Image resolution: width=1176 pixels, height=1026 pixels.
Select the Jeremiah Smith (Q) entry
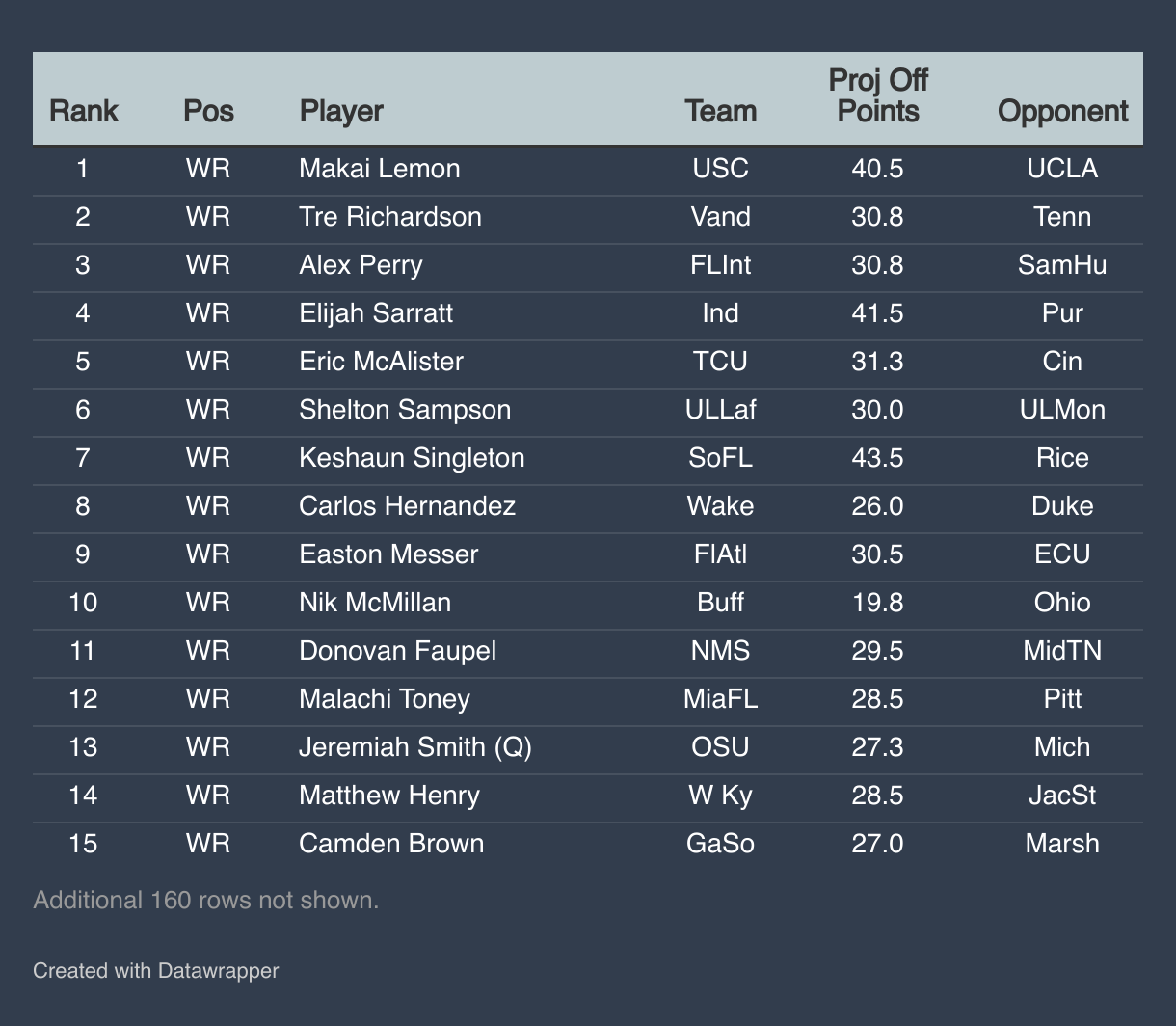click(x=415, y=747)
